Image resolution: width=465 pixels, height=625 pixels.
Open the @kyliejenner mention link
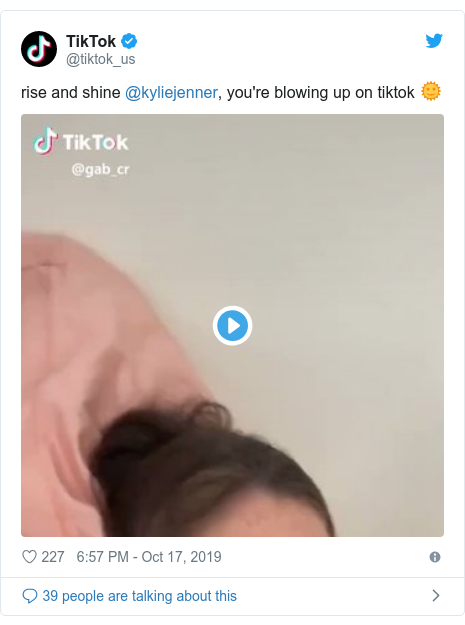(x=171, y=92)
